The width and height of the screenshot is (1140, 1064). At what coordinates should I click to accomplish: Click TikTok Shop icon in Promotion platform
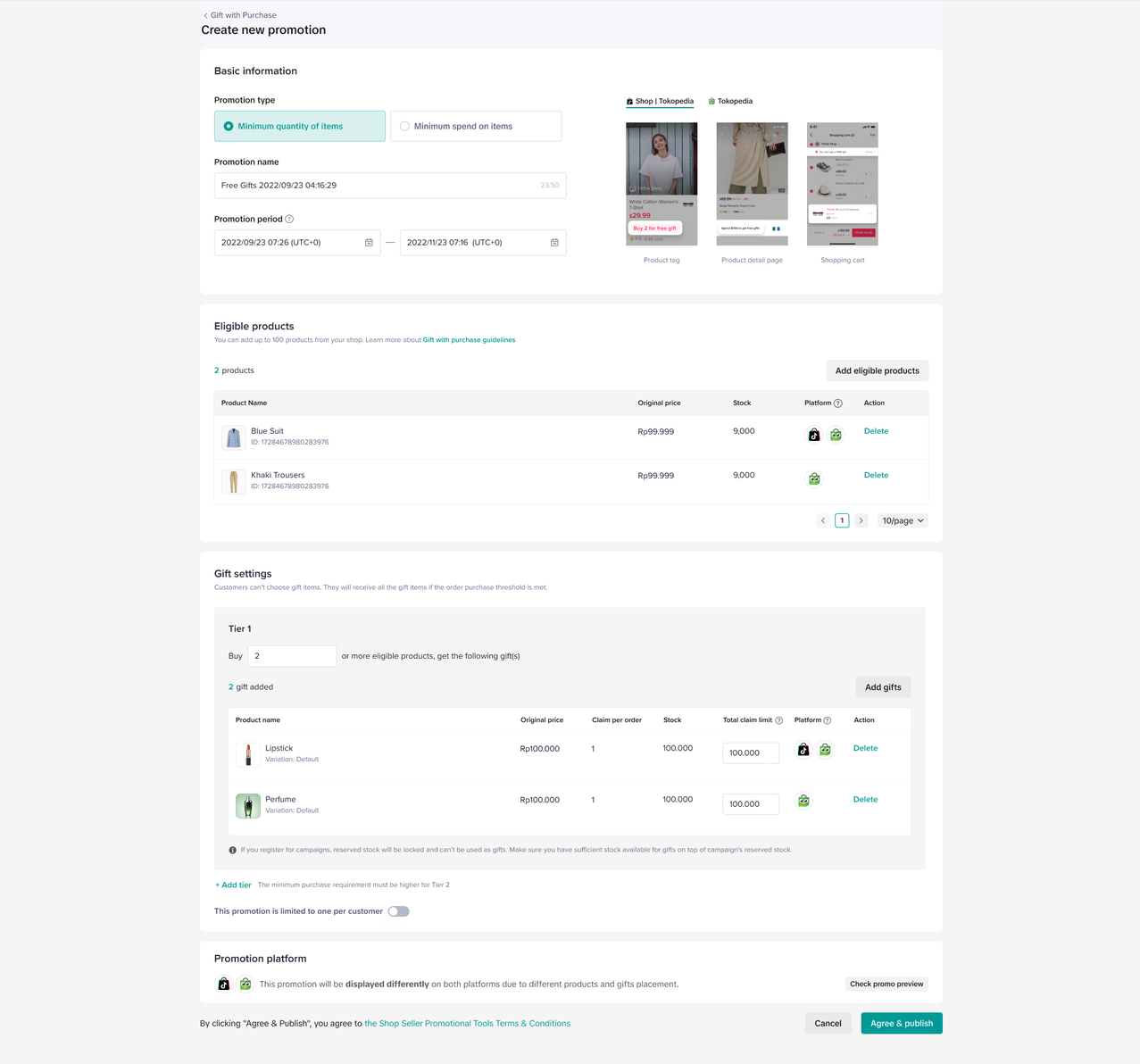(x=223, y=984)
